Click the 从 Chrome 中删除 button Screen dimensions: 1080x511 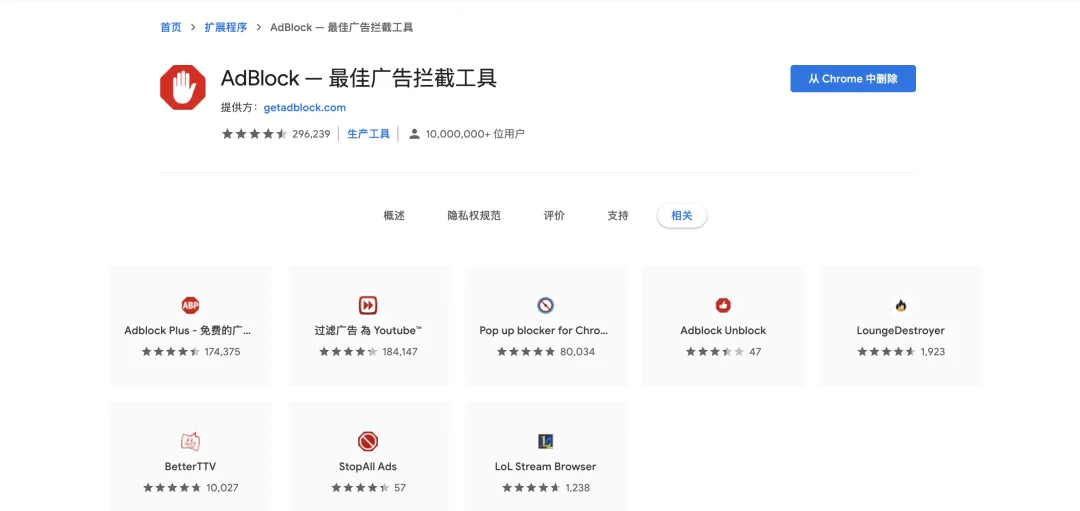(x=853, y=79)
